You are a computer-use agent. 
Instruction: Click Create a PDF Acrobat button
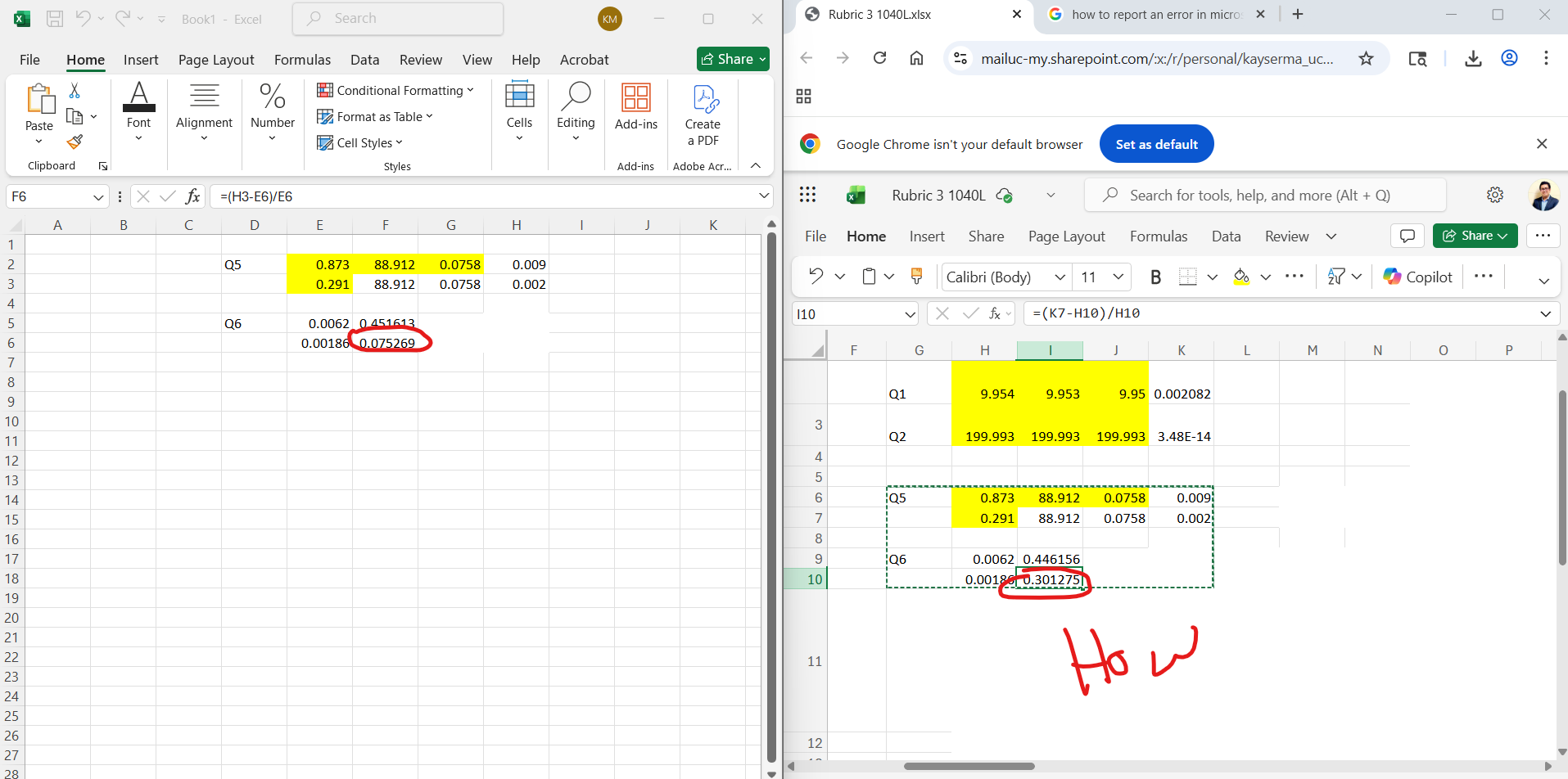tap(703, 115)
